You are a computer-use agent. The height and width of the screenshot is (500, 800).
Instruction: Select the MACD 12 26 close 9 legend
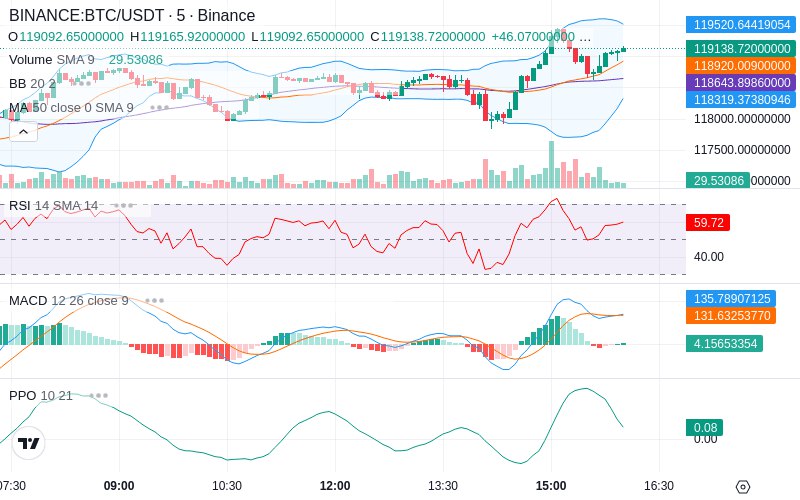68,300
